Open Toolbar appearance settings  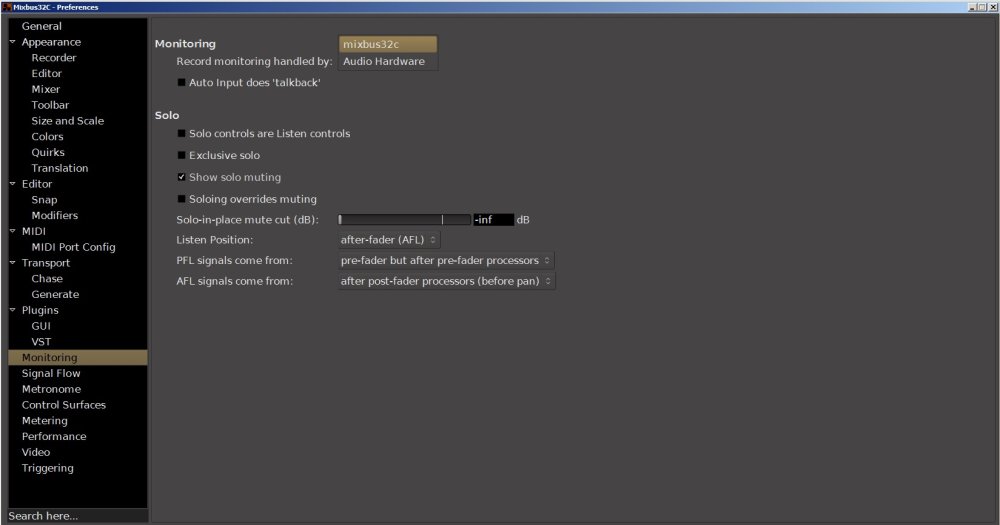coord(50,105)
